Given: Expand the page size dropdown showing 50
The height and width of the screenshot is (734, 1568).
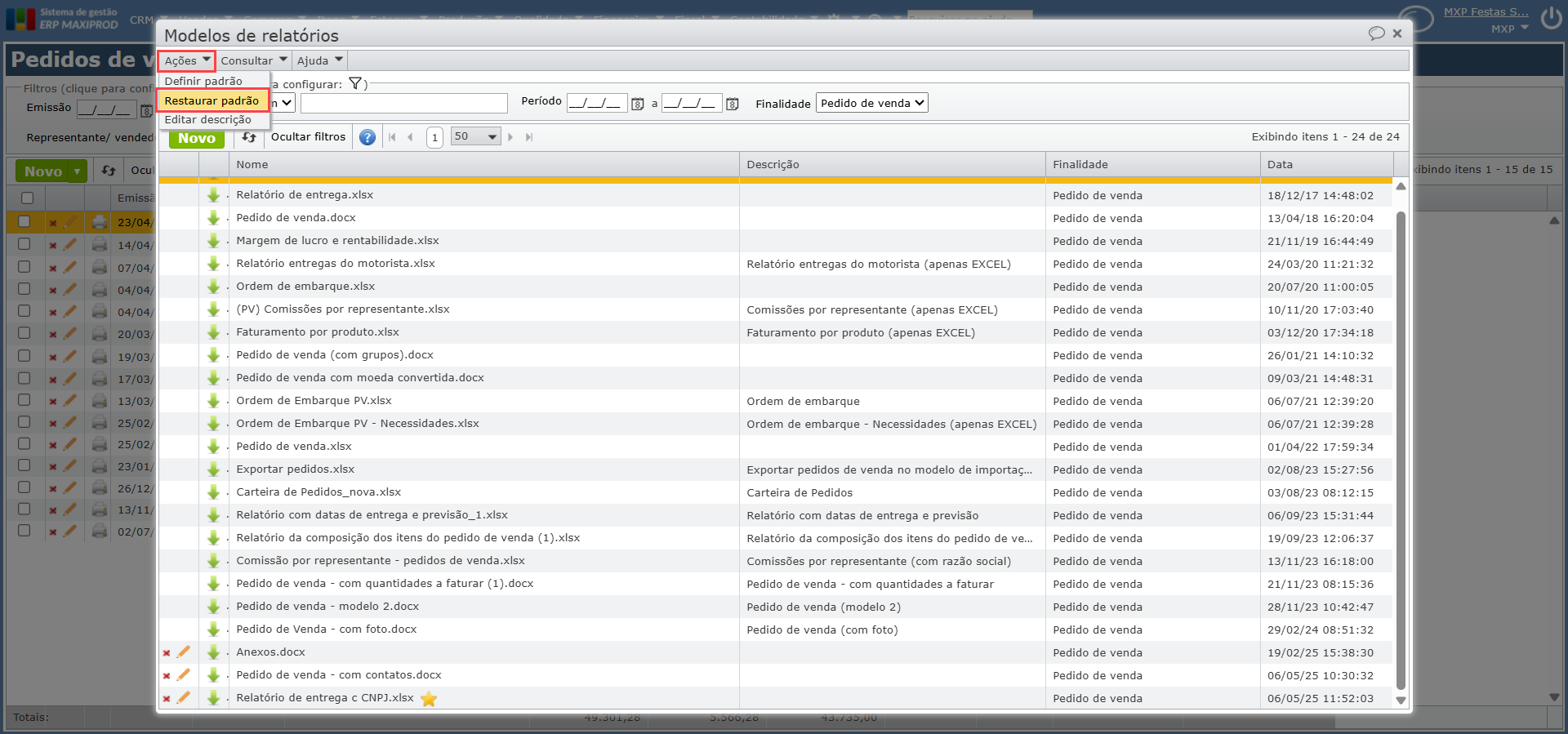Looking at the screenshot, I should [x=475, y=137].
